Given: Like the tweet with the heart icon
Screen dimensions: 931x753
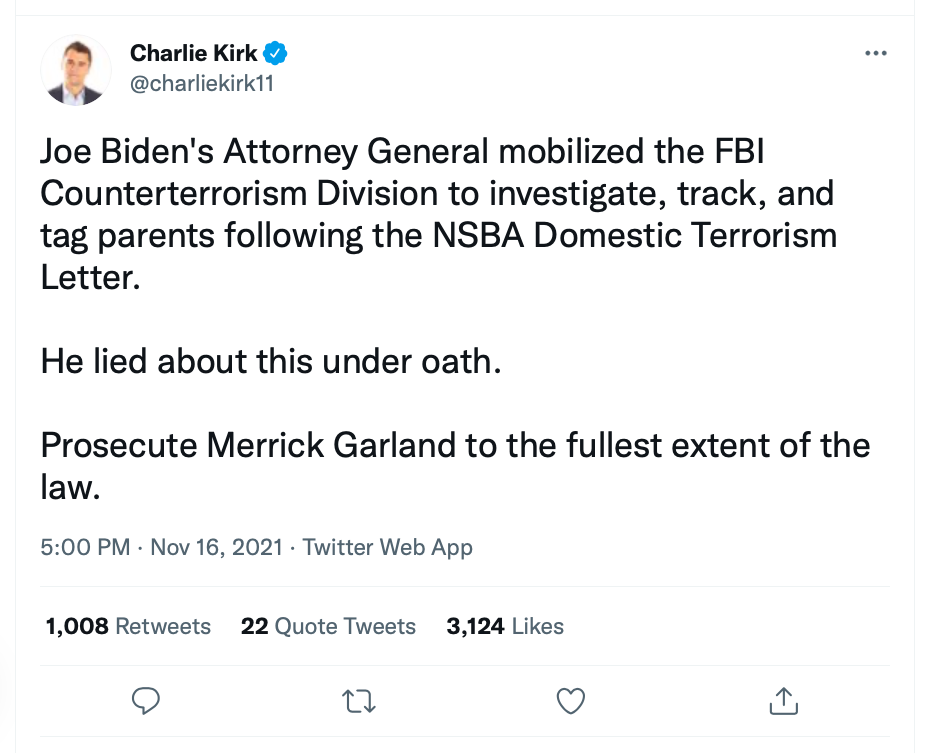Looking at the screenshot, I should click(x=571, y=700).
